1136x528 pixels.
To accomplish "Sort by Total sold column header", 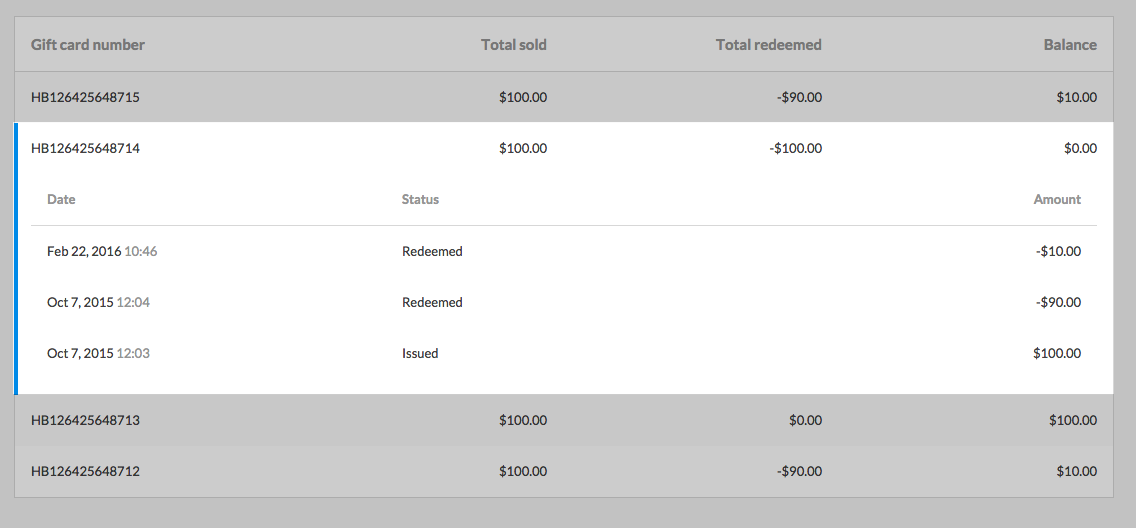I will [513, 45].
